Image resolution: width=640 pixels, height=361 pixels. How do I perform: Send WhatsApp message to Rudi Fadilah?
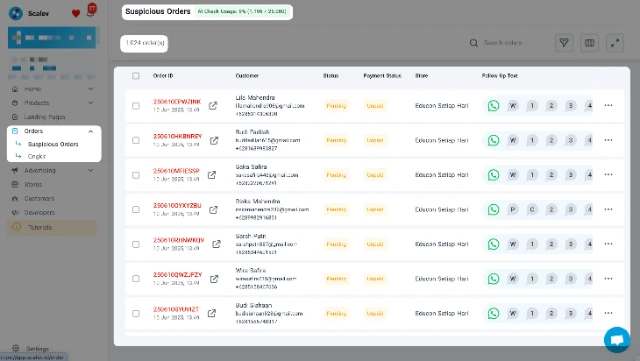tap(493, 140)
